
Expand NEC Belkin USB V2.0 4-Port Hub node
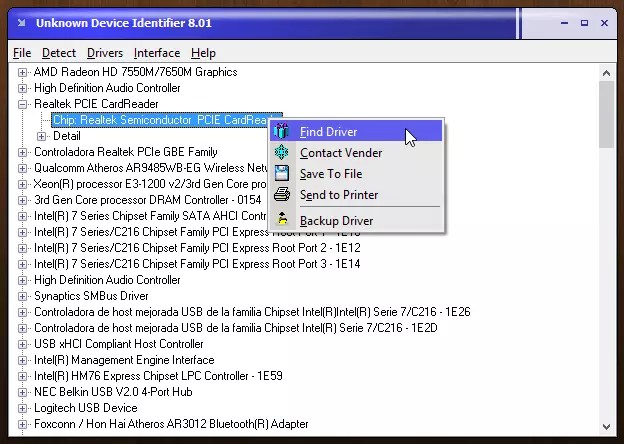pyautogui.click(x=22, y=392)
